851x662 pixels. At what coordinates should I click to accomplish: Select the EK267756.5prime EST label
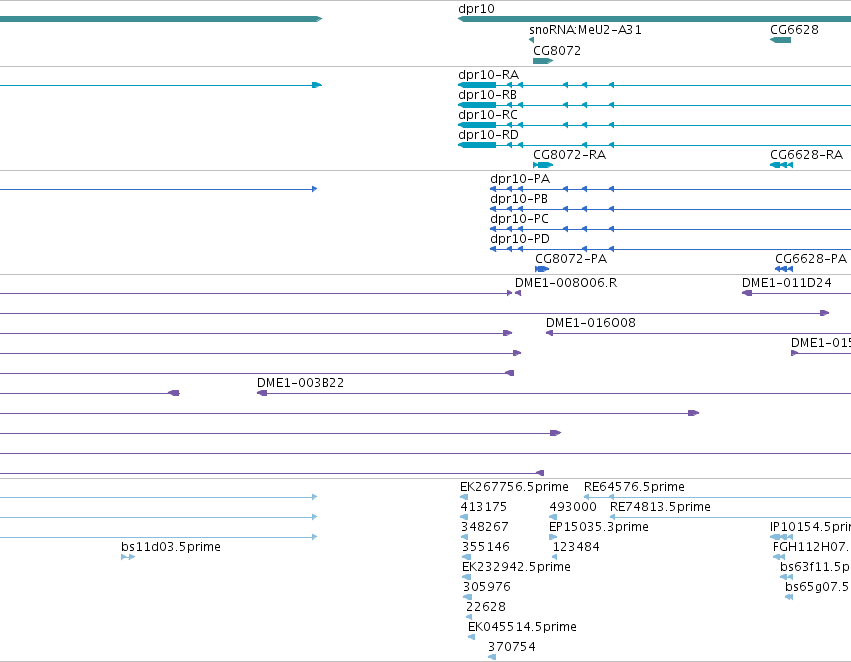(514, 487)
